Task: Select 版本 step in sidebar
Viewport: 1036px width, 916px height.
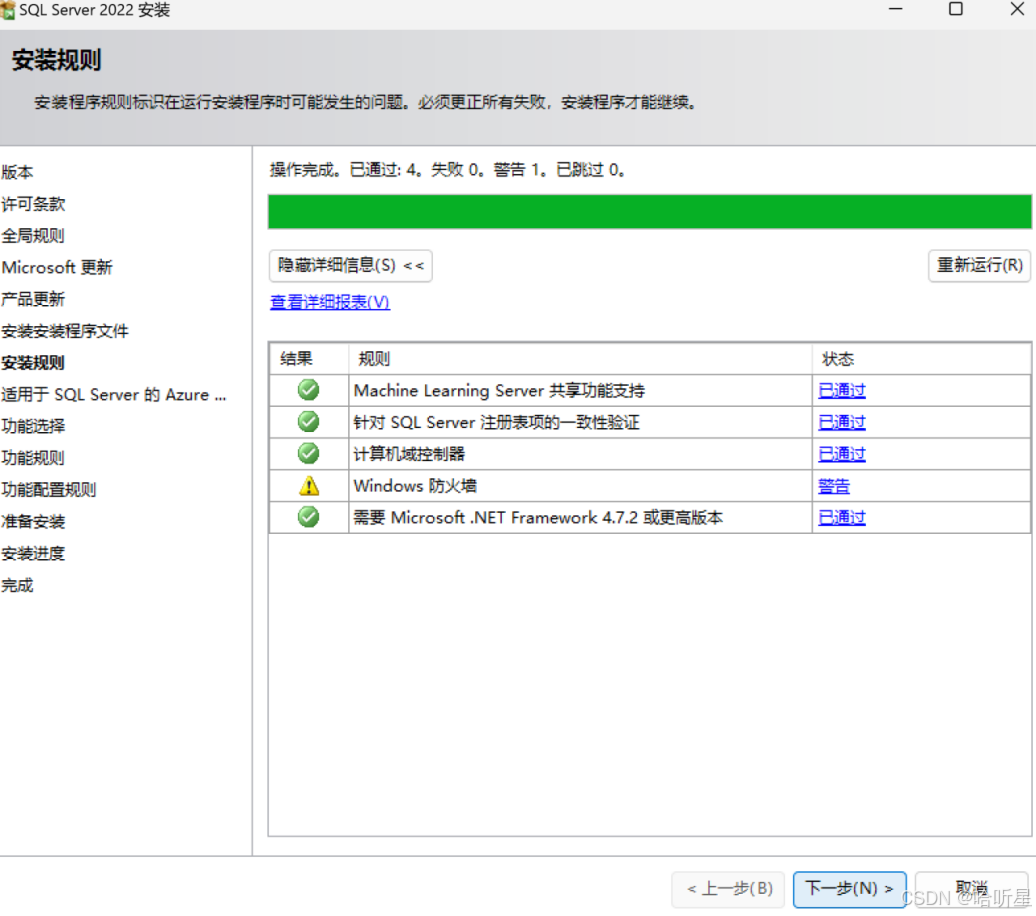Action: pyautogui.click(x=17, y=172)
